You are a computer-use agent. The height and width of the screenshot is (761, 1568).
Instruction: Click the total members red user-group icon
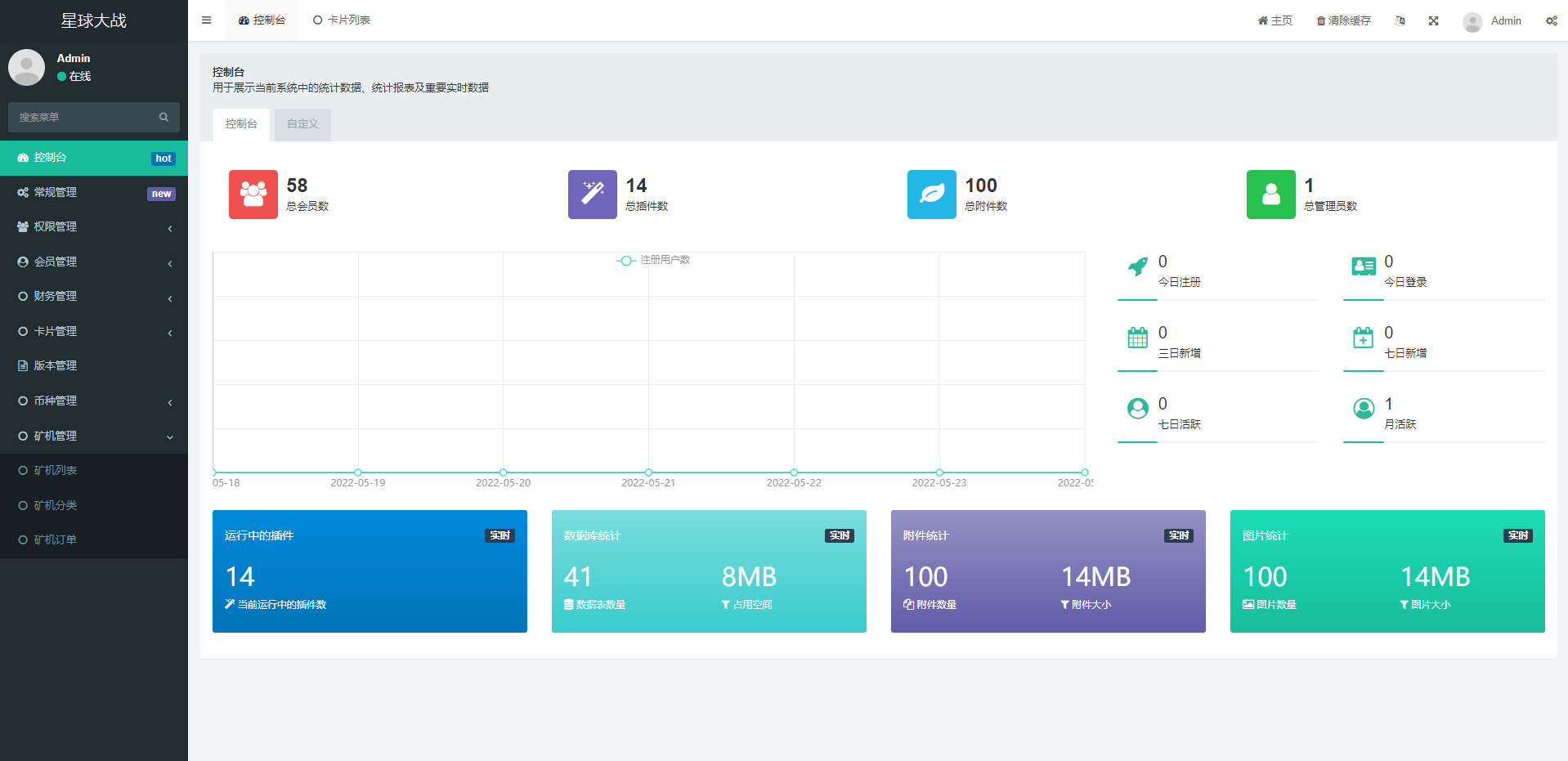click(253, 195)
